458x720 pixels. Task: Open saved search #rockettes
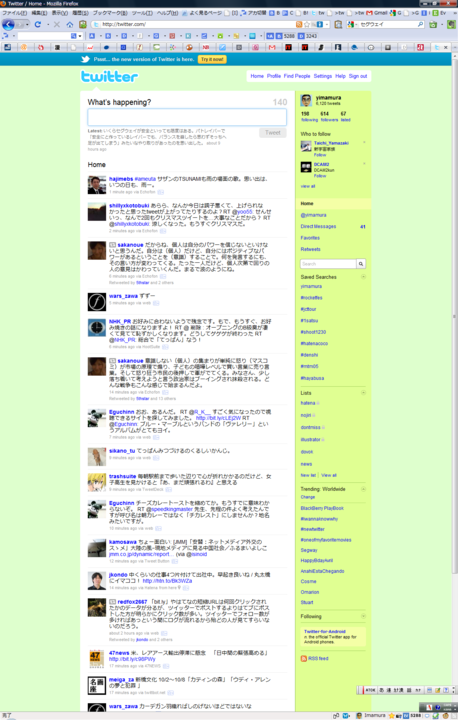click(x=311, y=298)
